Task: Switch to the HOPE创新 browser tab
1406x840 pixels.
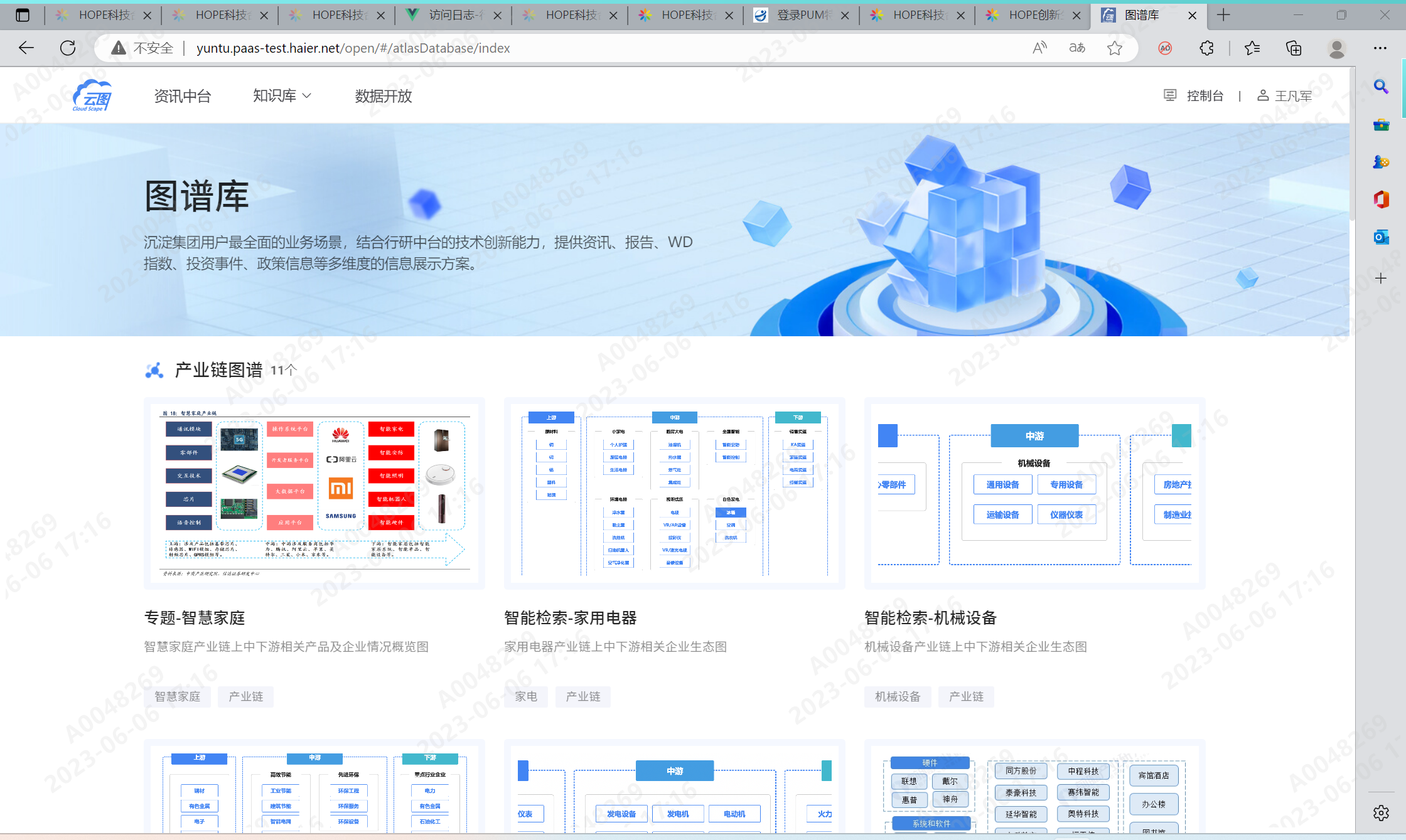Action: tap(1033, 15)
